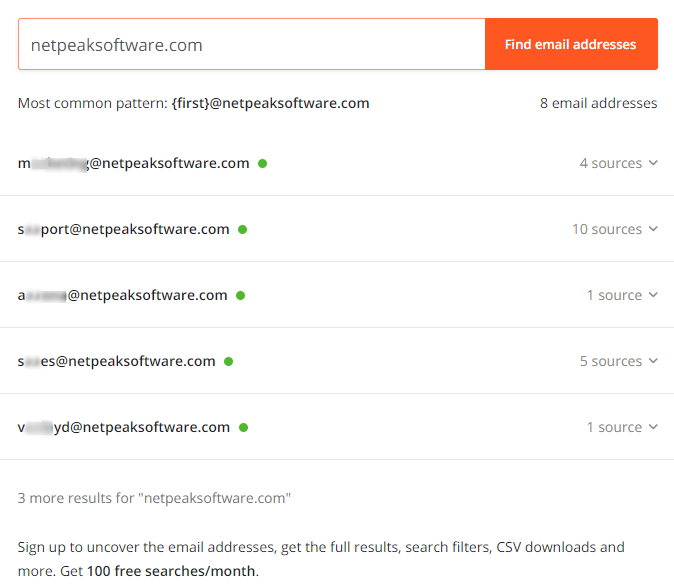Select the s…port@netpeaksoftware.com email address

coord(123,229)
